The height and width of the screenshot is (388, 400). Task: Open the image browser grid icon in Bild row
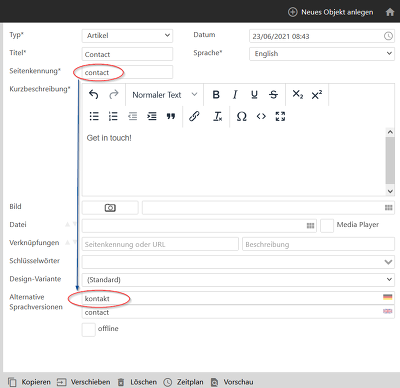click(388, 208)
